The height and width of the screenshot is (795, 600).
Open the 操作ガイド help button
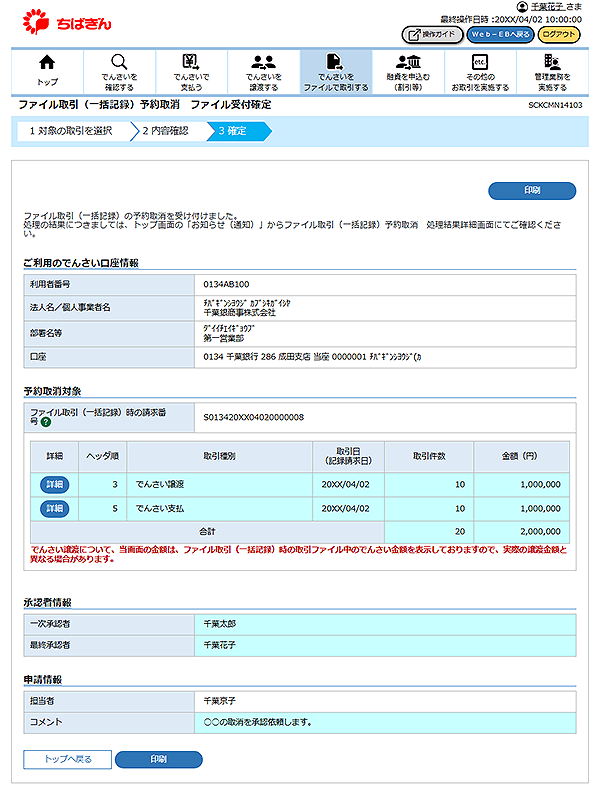pos(432,34)
